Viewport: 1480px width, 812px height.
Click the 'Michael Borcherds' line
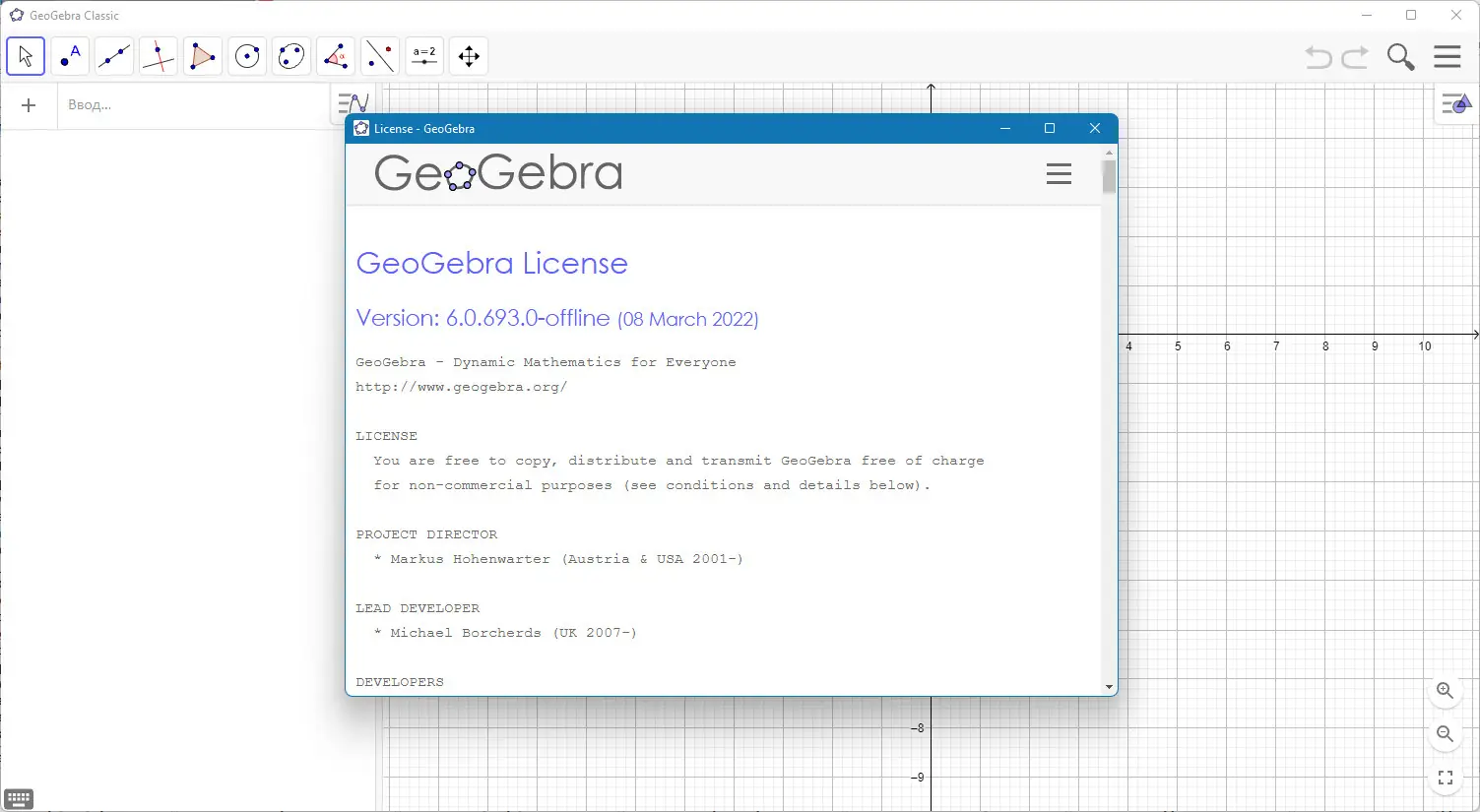[x=505, y=633]
